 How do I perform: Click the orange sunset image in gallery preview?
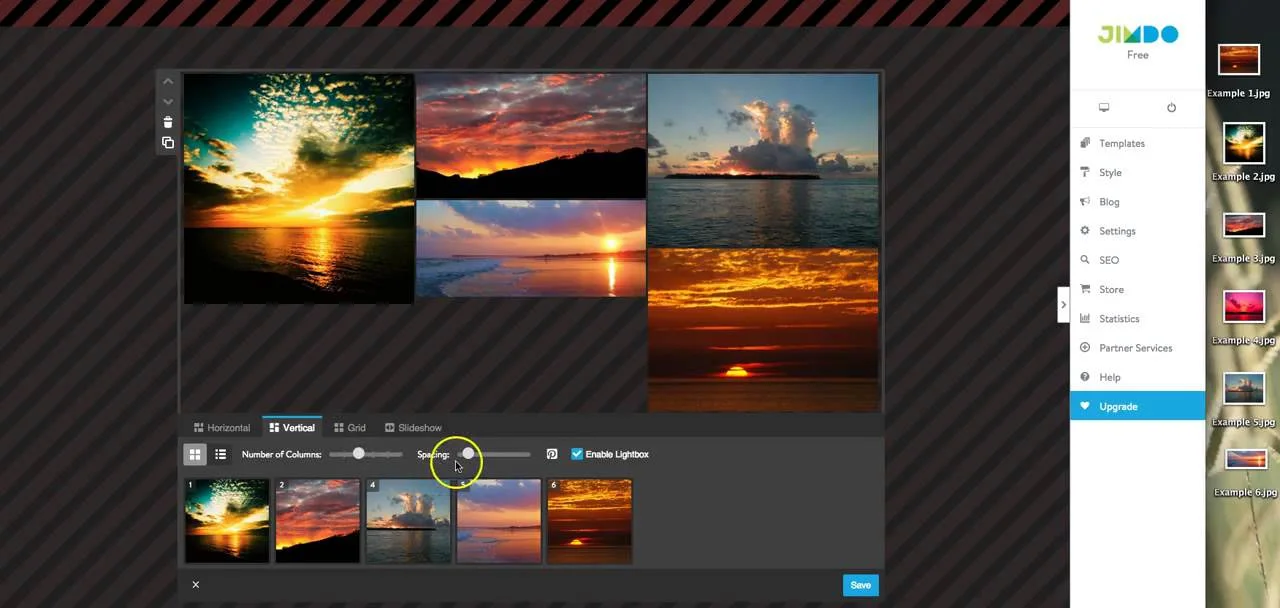(763, 330)
